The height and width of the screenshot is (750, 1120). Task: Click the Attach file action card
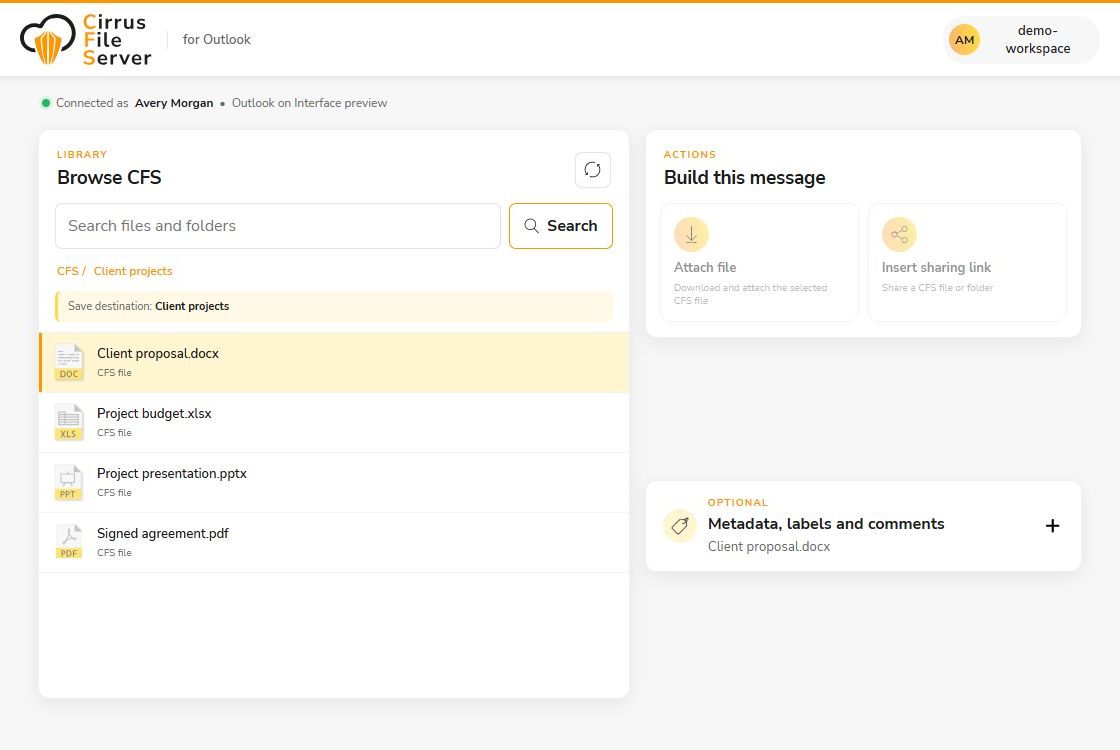[759, 263]
